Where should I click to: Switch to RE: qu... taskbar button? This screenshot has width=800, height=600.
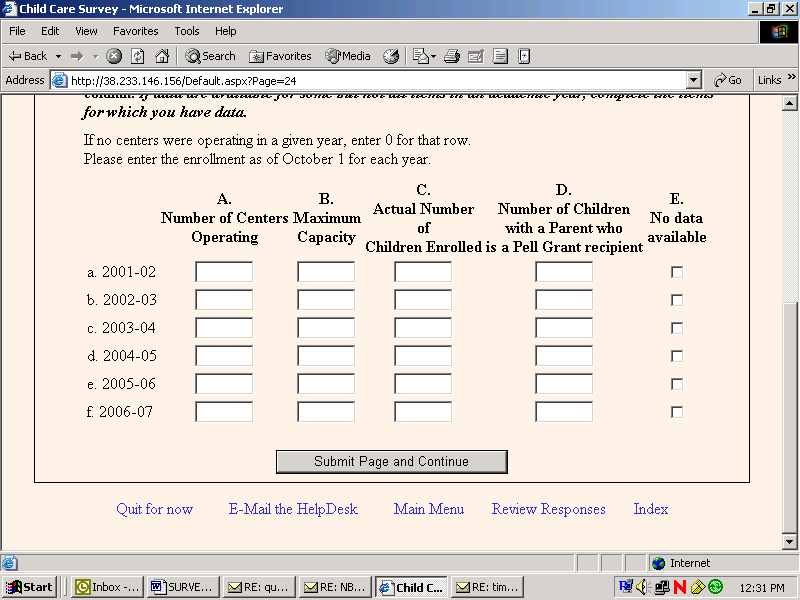point(259,587)
